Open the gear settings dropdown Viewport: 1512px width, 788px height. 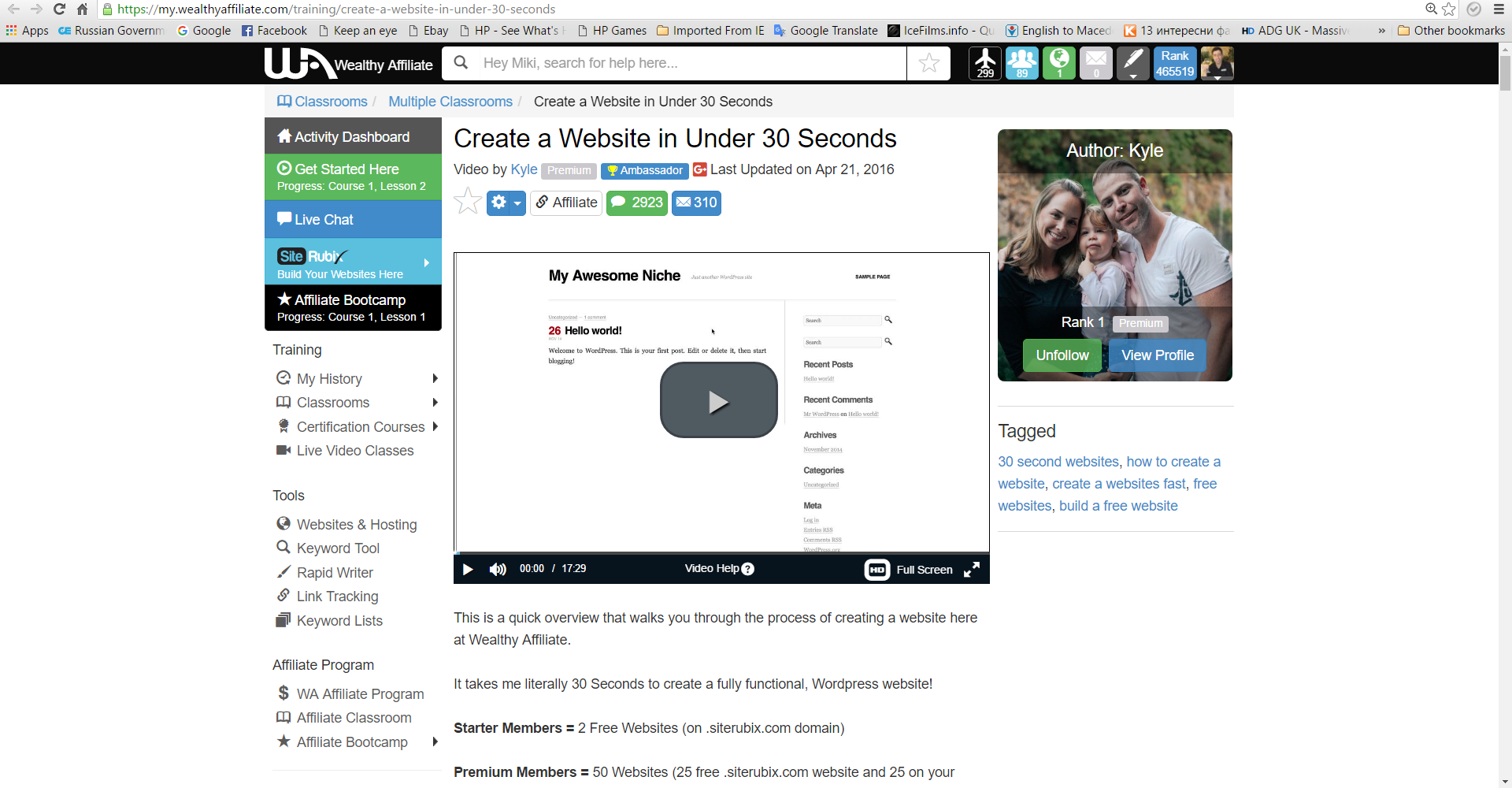tap(506, 203)
